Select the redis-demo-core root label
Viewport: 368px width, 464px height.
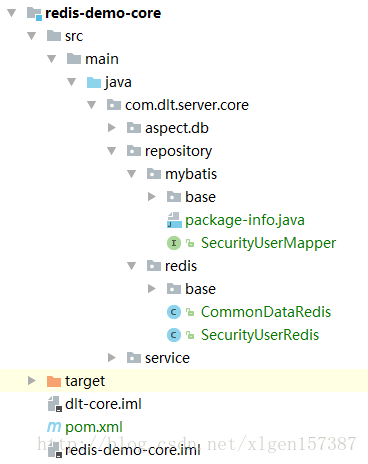(x=103, y=13)
